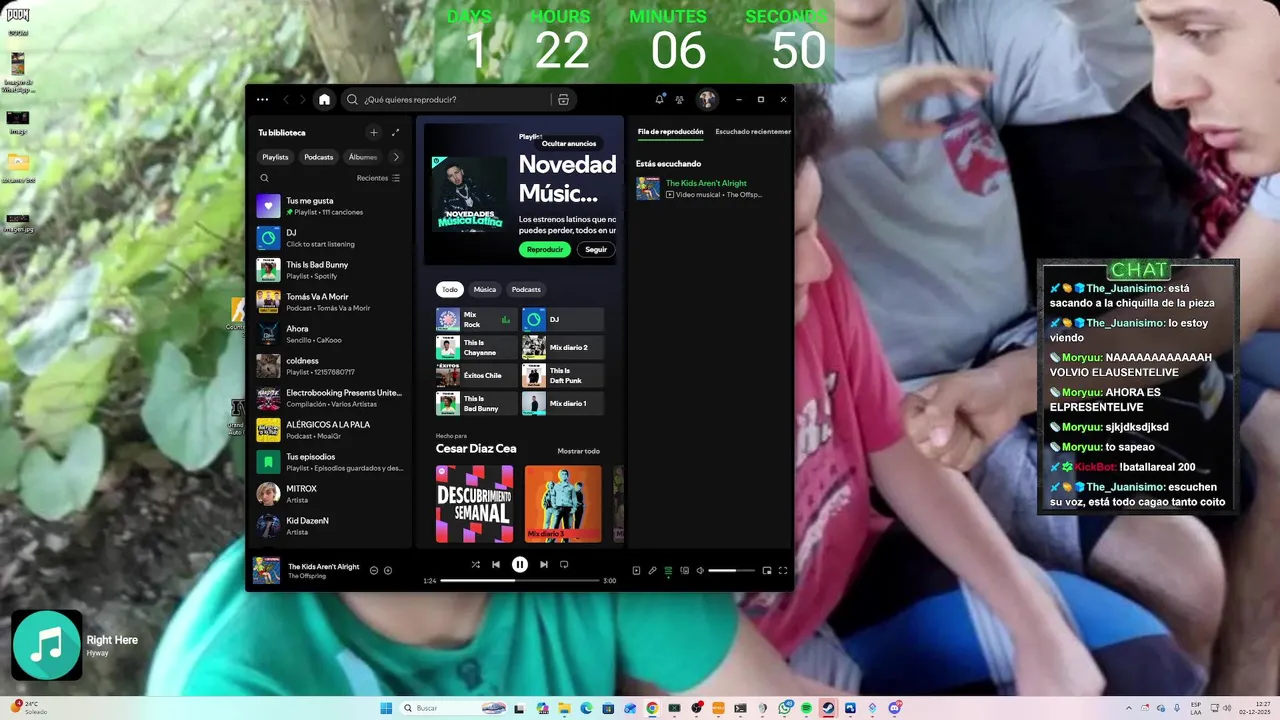Open Tus me gusta playlist
This screenshot has width=1280, height=720.
[330, 206]
